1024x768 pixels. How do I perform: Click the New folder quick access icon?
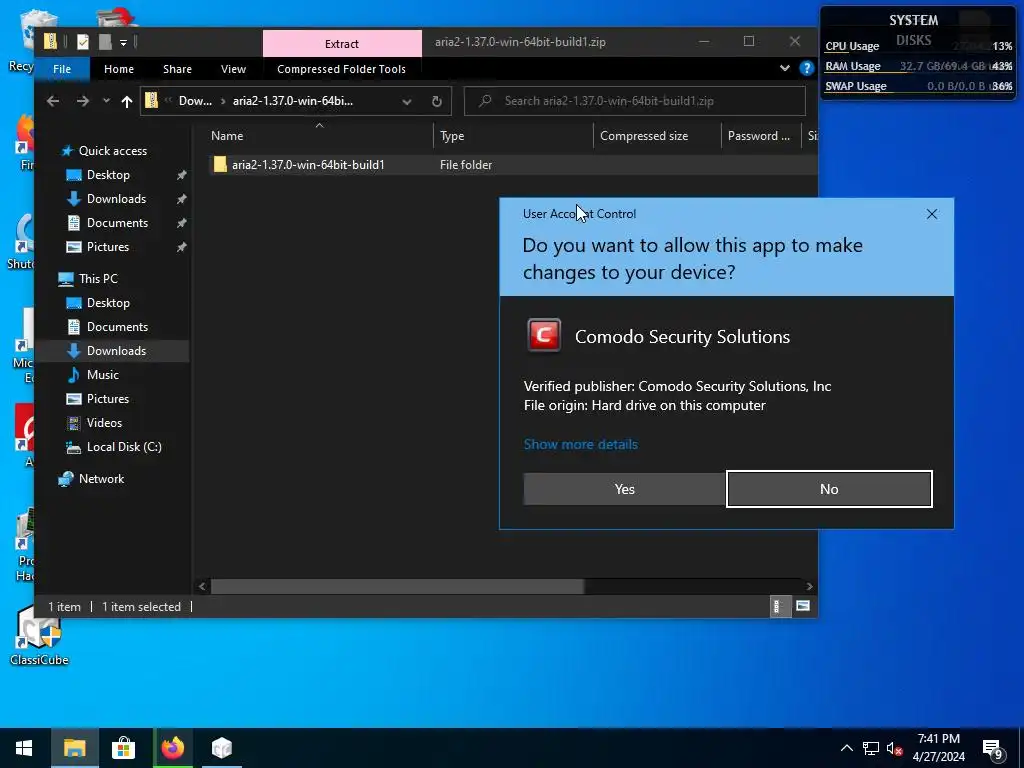(104, 42)
